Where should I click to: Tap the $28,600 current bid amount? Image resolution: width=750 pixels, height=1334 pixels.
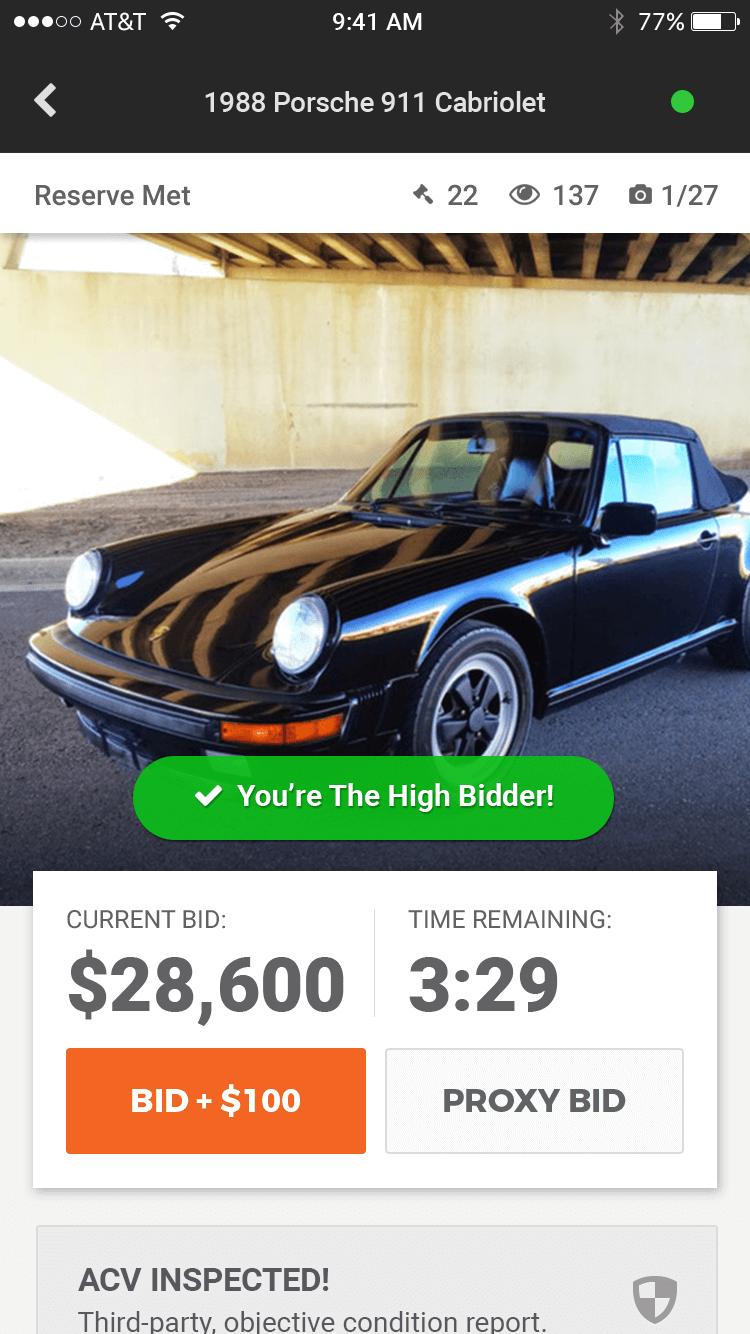tap(206, 986)
